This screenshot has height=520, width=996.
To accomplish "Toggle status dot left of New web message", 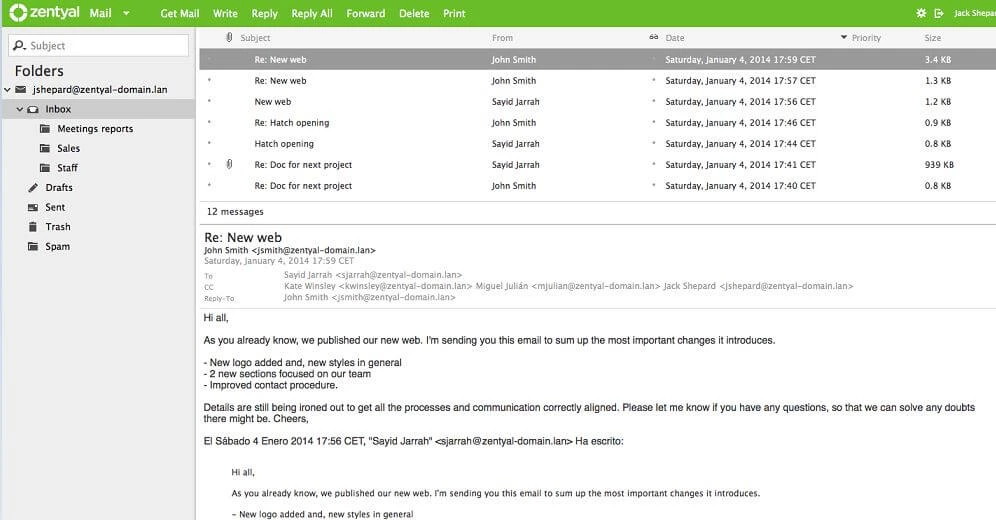I will (x=209, y=102).
